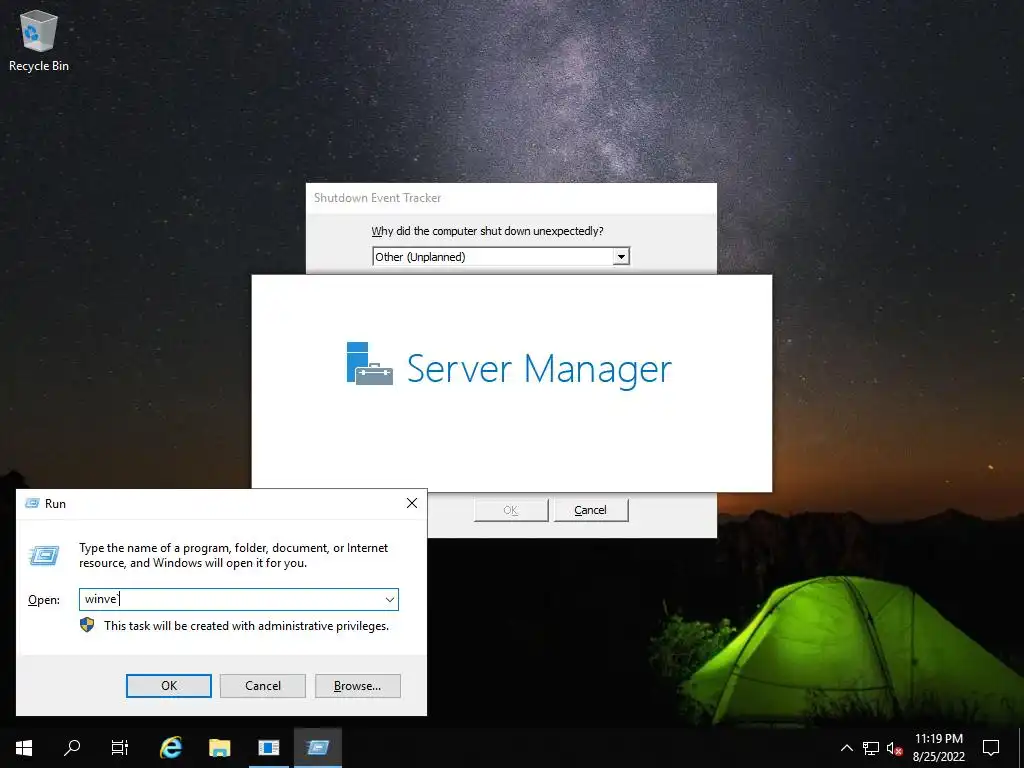The image size is (1024, 768).
Task: Open taskbar search magnifier
Action: click(72, 747)
